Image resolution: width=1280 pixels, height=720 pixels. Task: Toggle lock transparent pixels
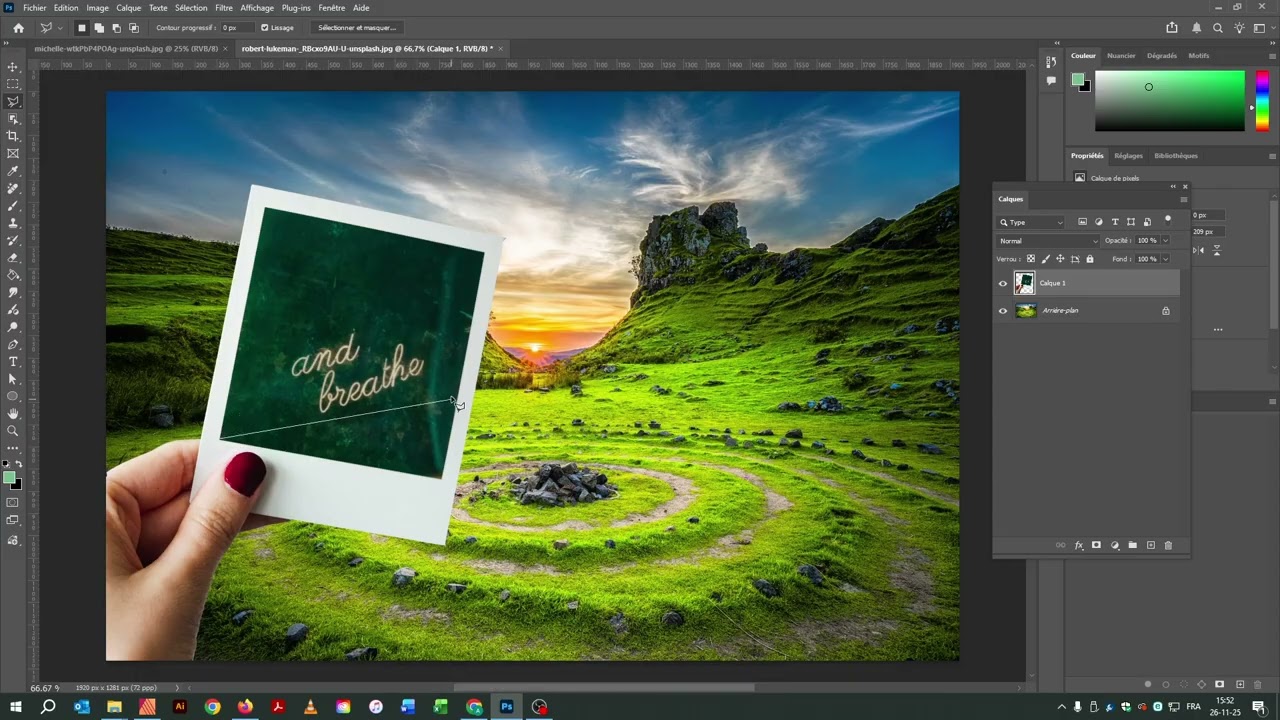(x=1031, y=259)
